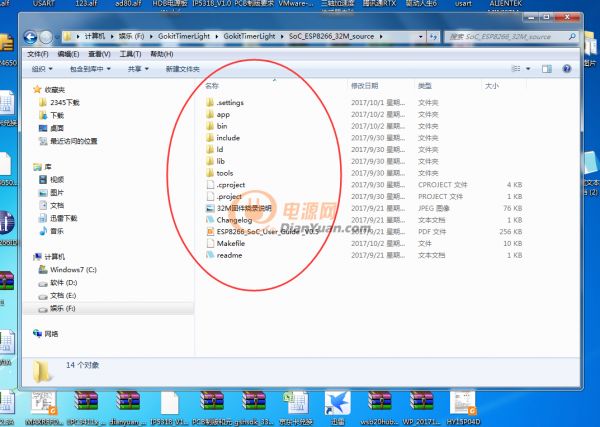Open the 工具(T) menu
This screenshot has width=600, height=427.
[130, 54]
